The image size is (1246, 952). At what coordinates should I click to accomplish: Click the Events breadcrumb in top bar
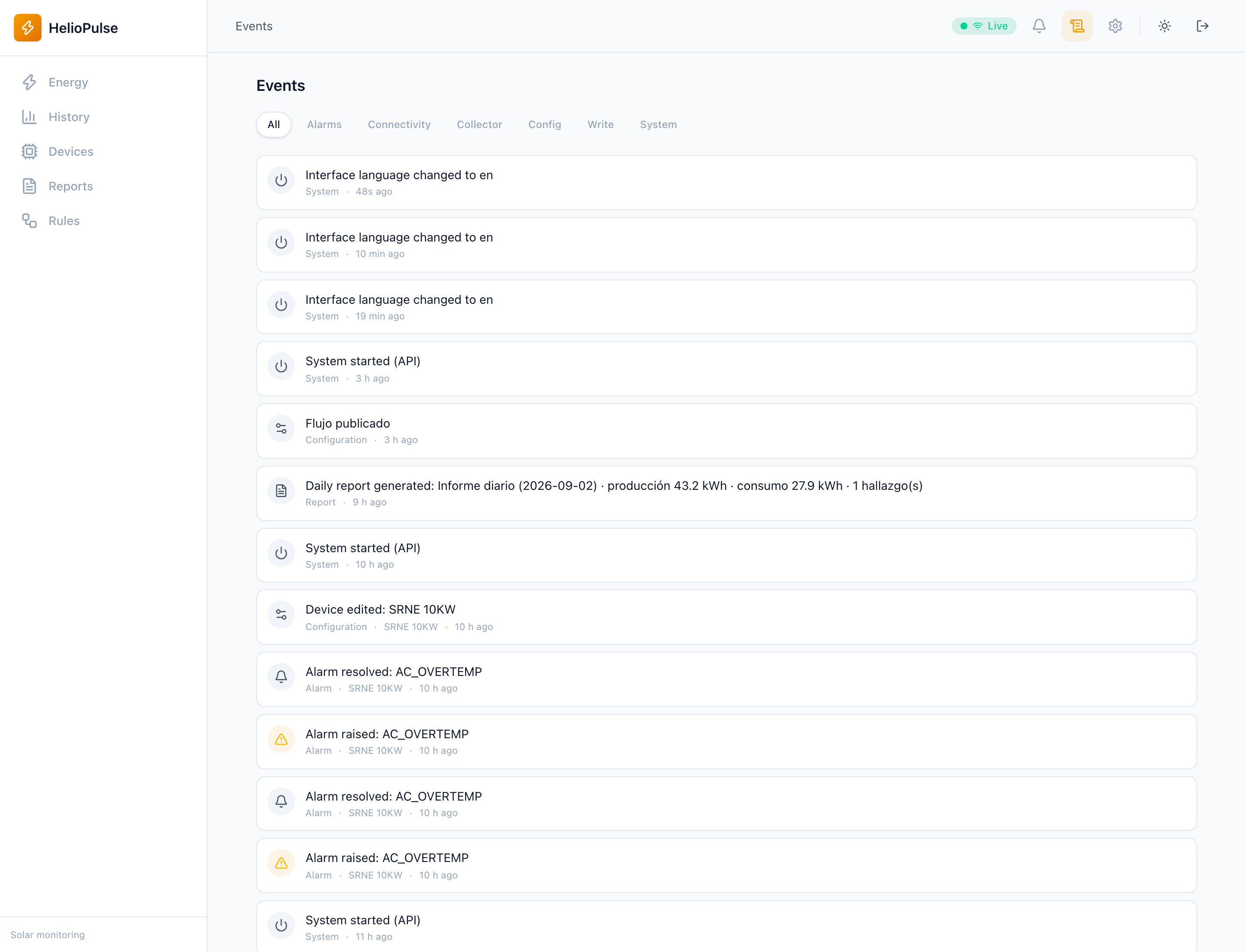point(254,26)
